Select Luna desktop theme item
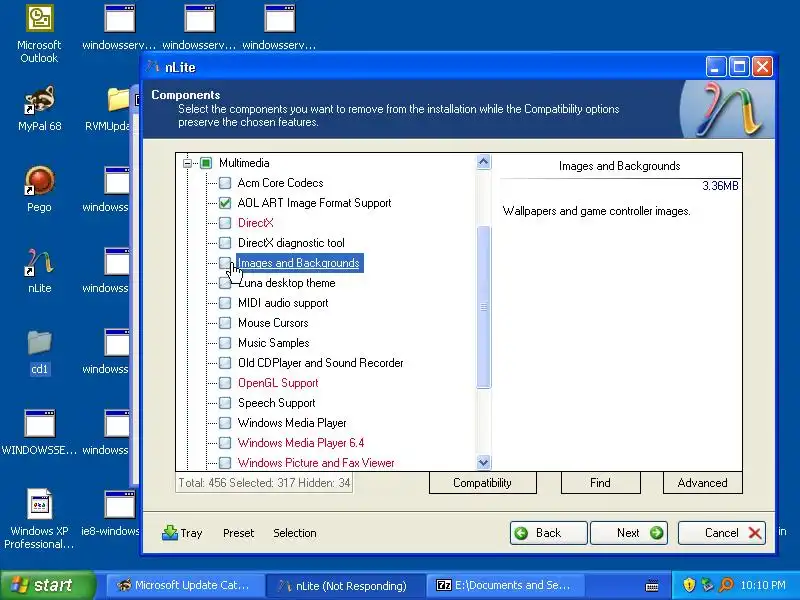 (286, 283)
